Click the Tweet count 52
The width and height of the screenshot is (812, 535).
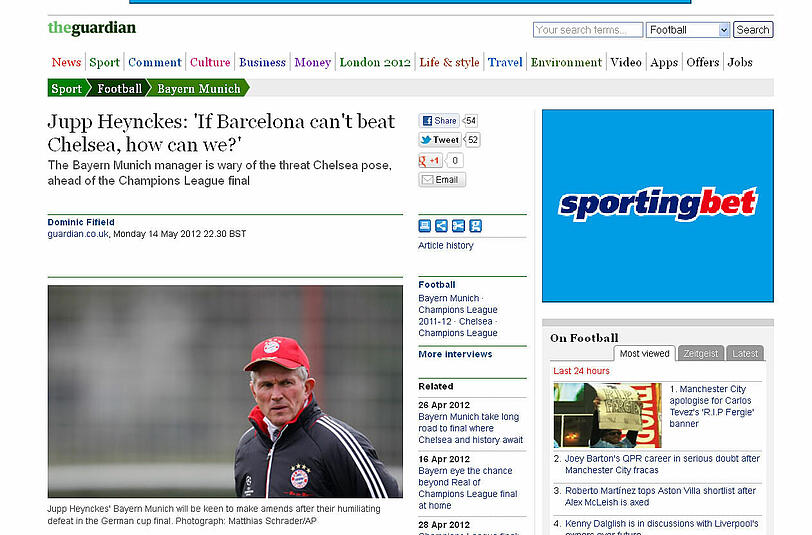coord(472,140)
